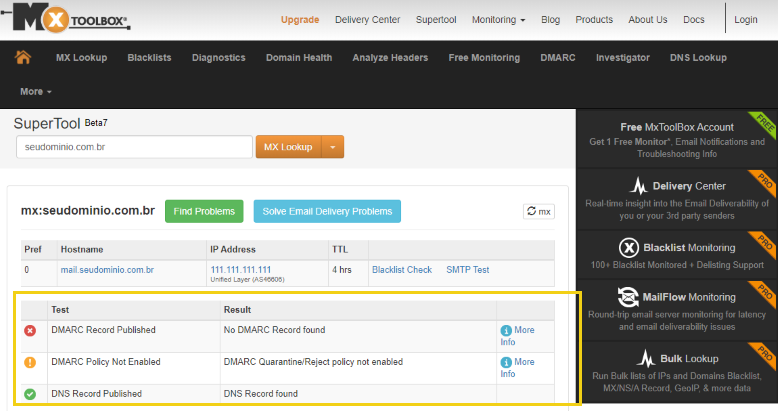Click the Delivery Center pulse icon
The height and width of the screenshot is (411, 778).
(x=639, y=186)
